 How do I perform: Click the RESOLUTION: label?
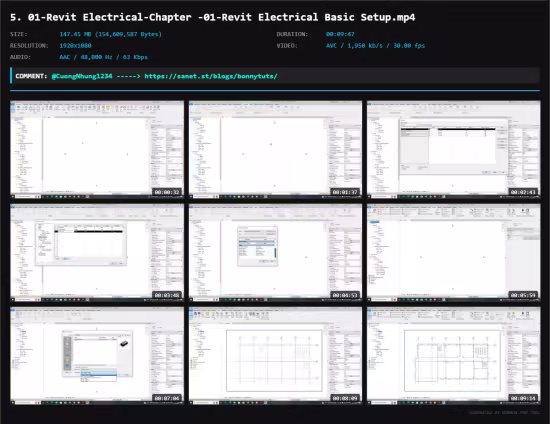(x=29, y=46)
